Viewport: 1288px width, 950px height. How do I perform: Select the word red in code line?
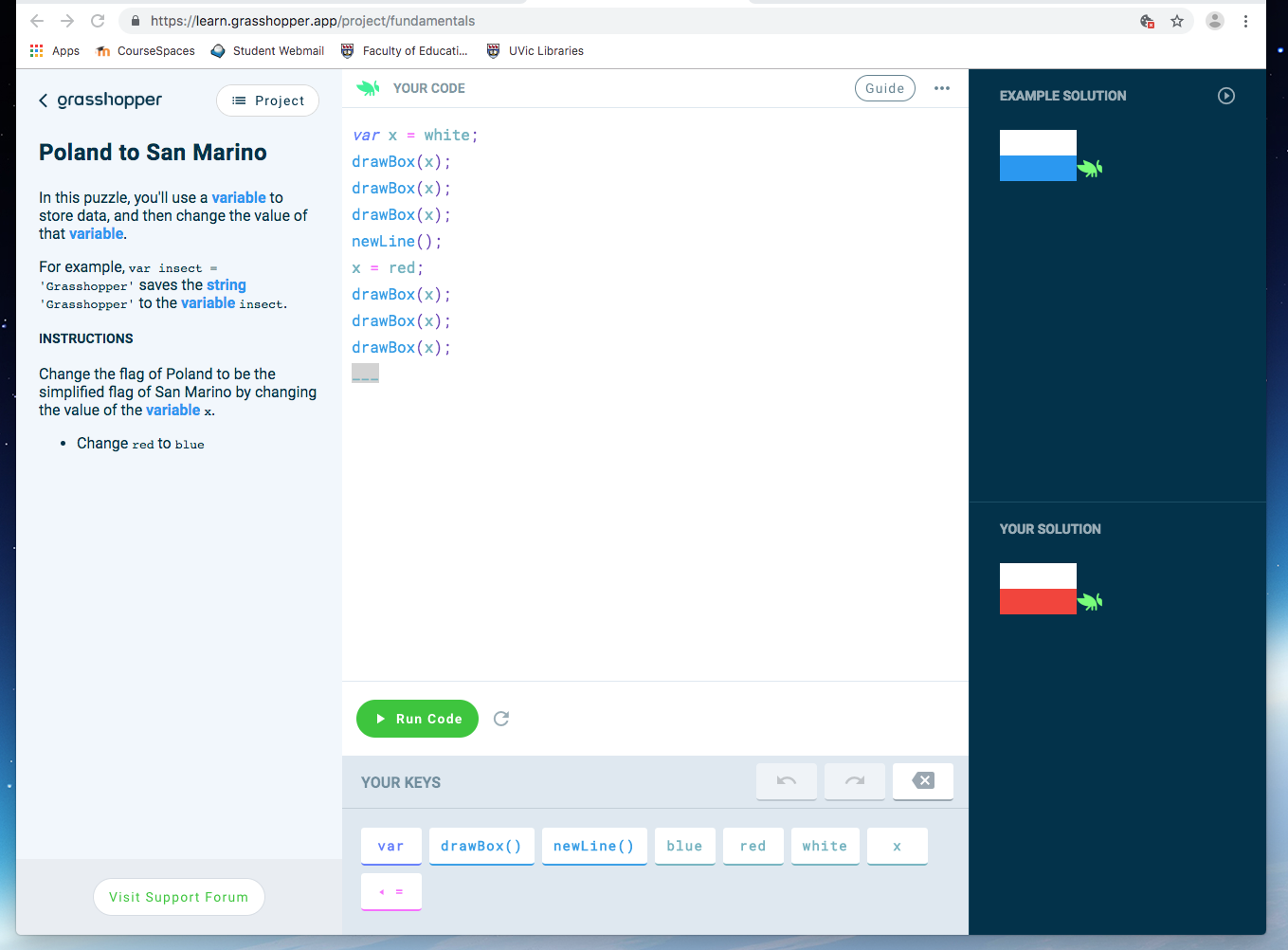click(402, 268)
